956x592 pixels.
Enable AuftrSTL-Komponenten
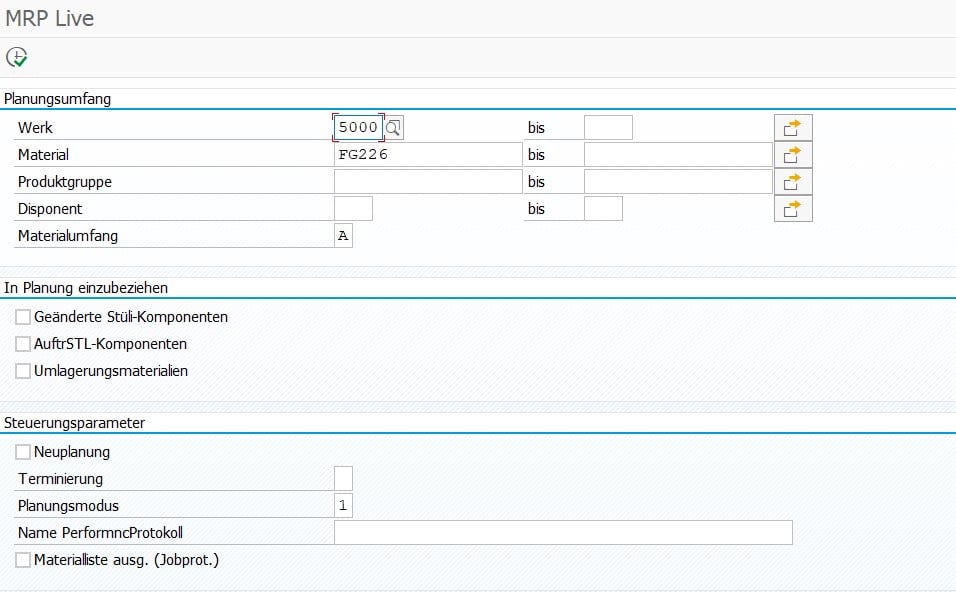tap(22, 343)
